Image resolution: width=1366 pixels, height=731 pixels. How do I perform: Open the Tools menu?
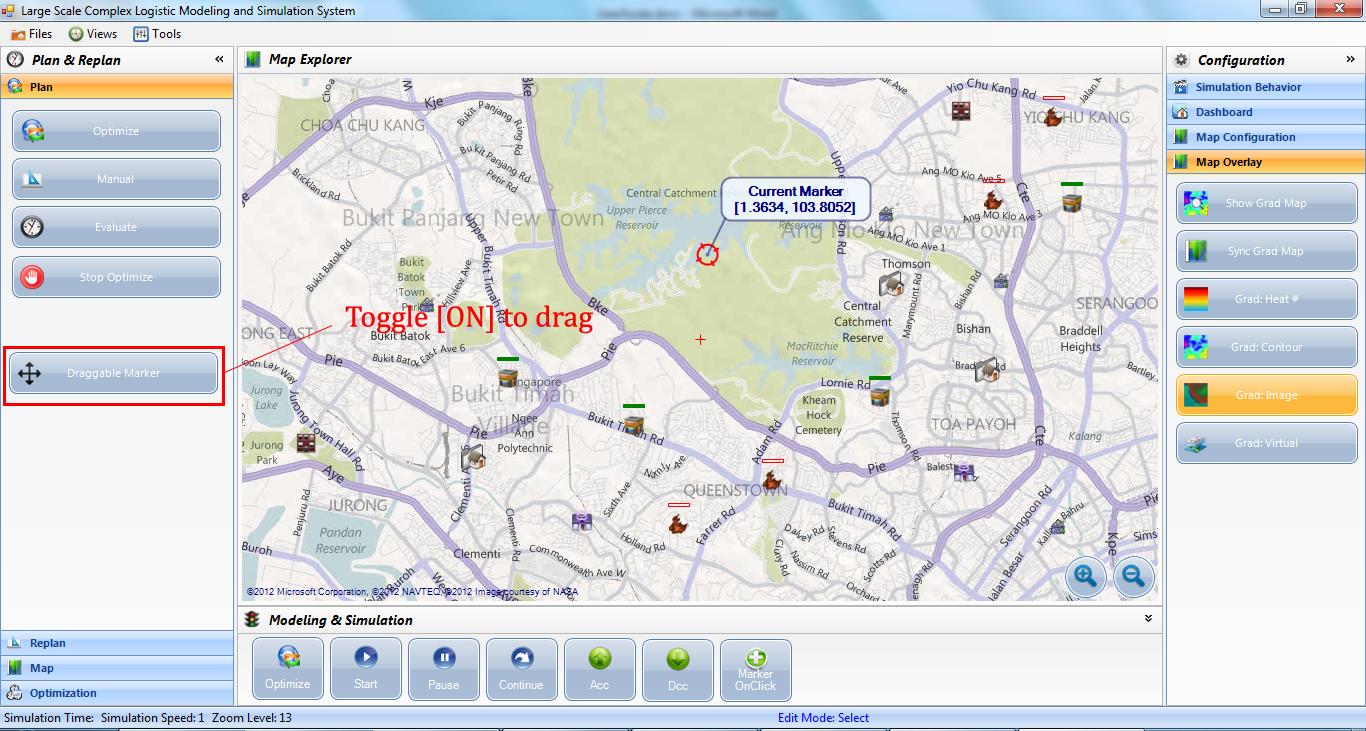pos(160,33)
